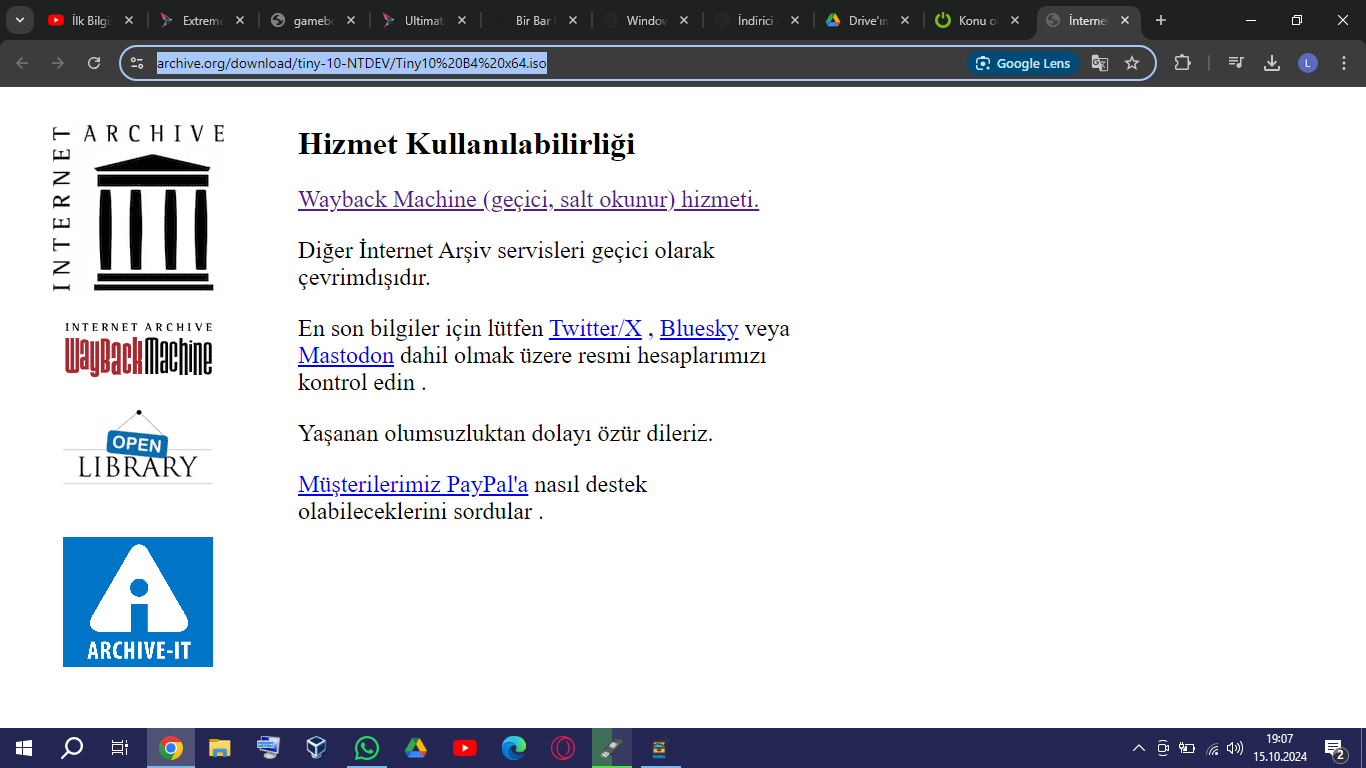Click the archive.org URL in address bar
1366x768 pixels.
351,63
